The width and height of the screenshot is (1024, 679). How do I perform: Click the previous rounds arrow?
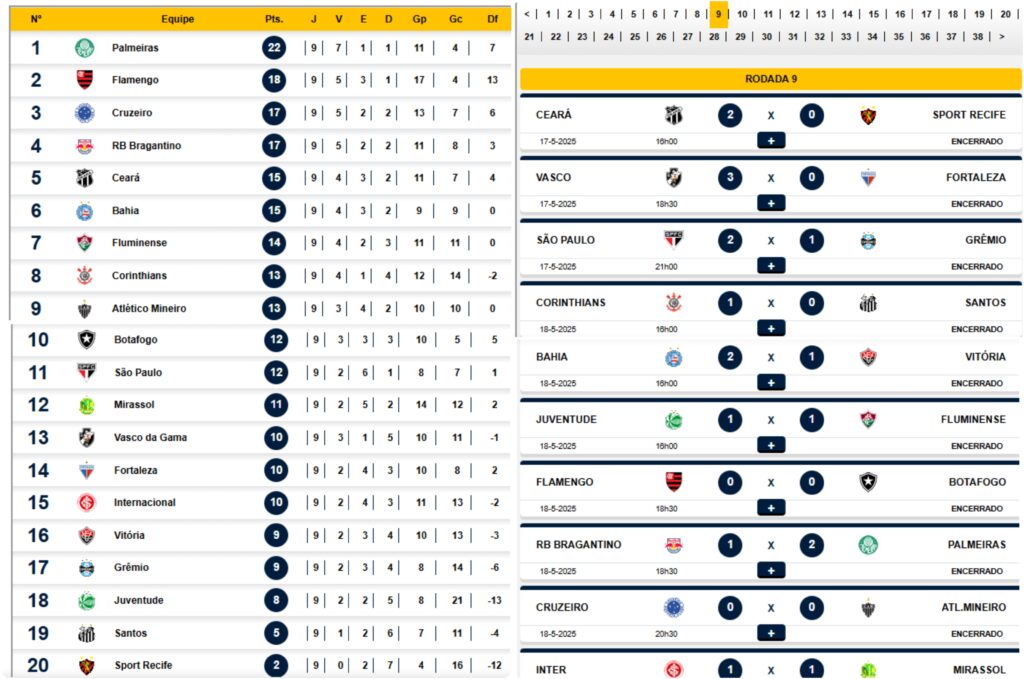[527, 14]
